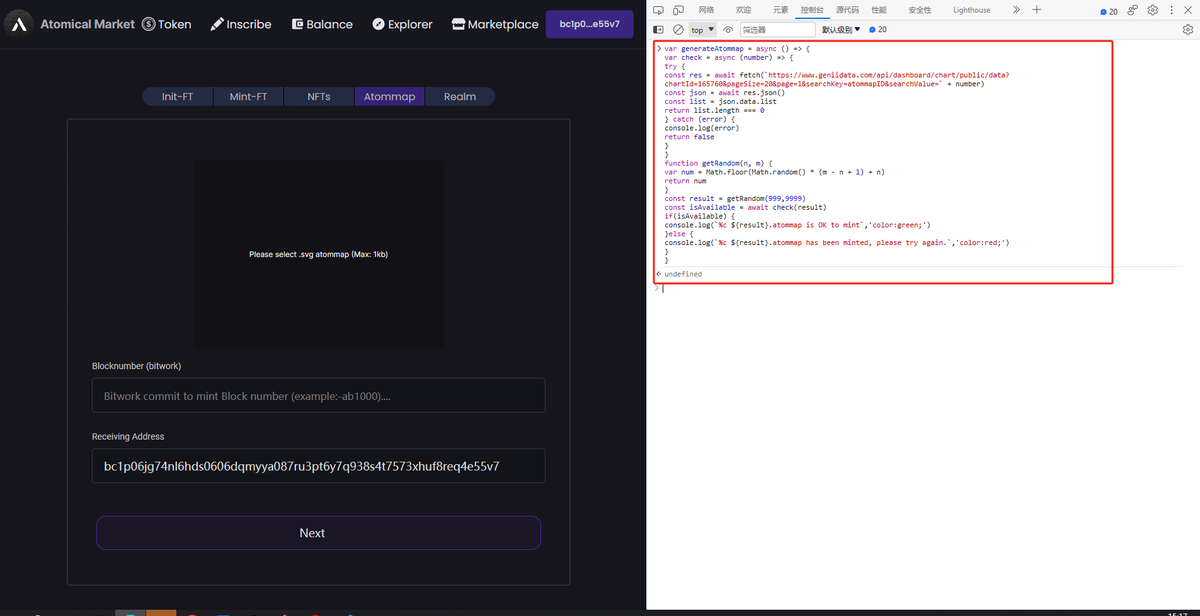The image size is (1200, 616).
Task: Open the 20 issues badge in DevTools header
Action: pos(1109,11)
